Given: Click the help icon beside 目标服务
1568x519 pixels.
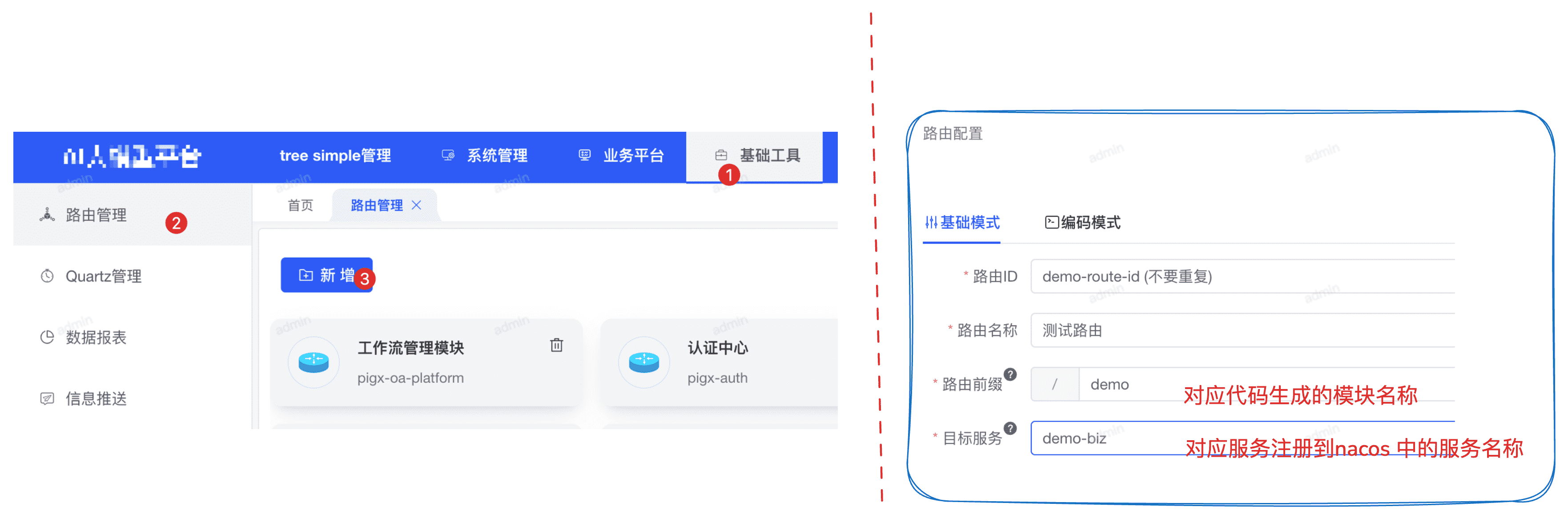Looking at the screenshot, I should pyautogui.click(x=1010, y=428).
